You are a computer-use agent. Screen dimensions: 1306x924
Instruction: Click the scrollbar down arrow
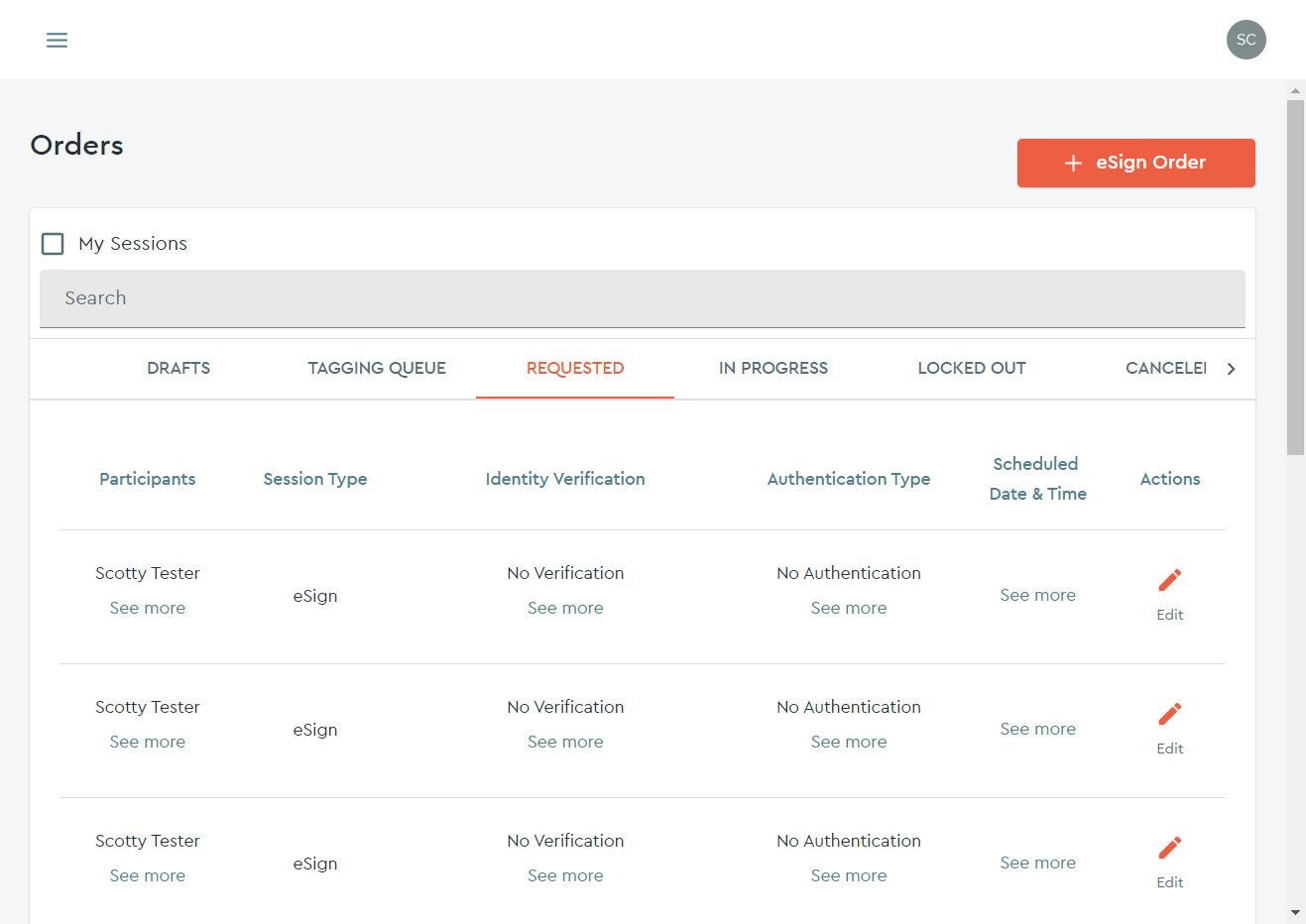point(1295,912)
